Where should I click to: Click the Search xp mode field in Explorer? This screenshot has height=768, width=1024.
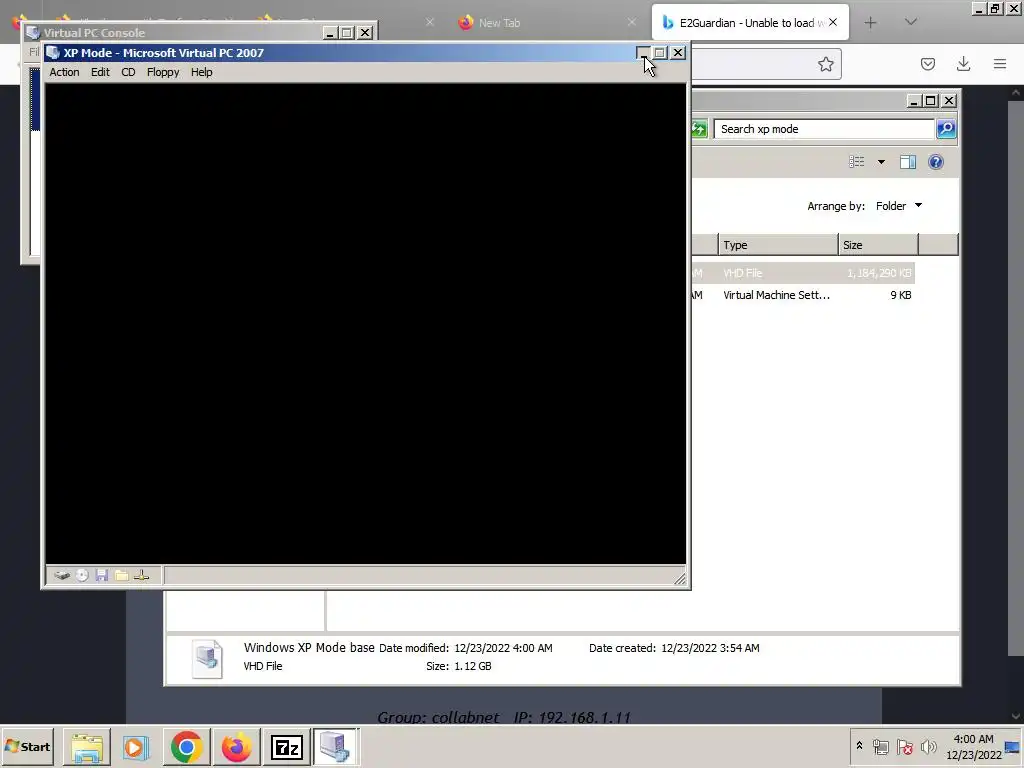click(823, 129)
